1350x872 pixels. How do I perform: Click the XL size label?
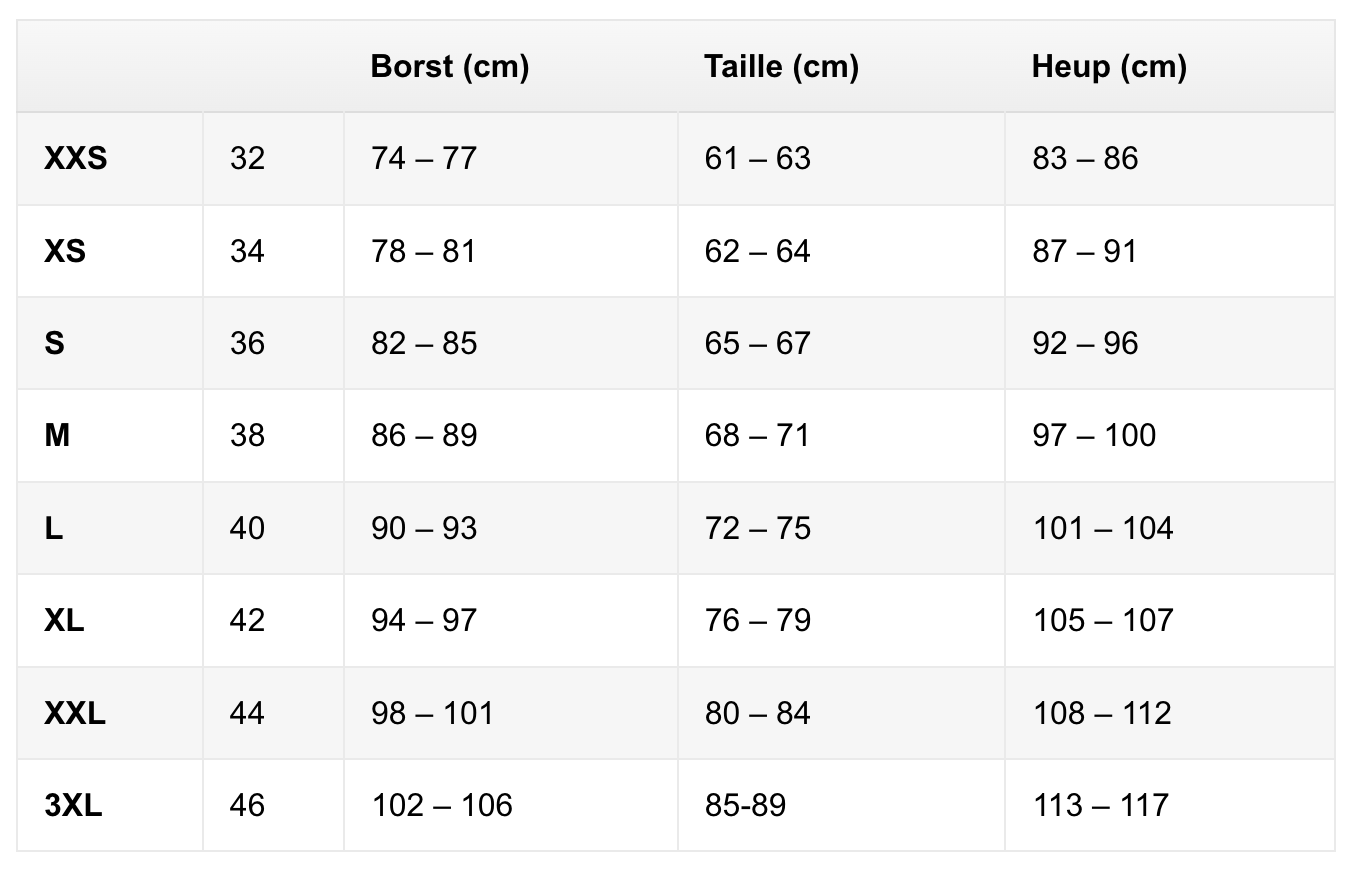pos(64,620)
